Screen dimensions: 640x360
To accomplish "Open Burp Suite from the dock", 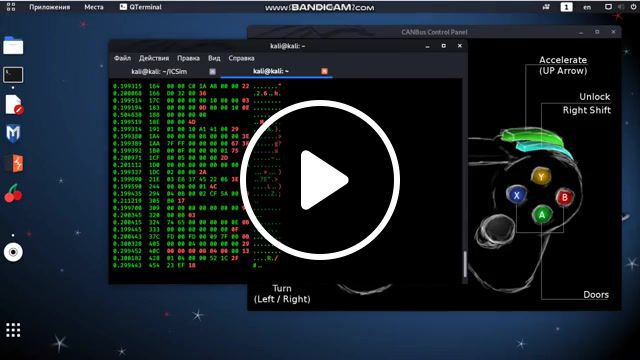I will [14, 163].
